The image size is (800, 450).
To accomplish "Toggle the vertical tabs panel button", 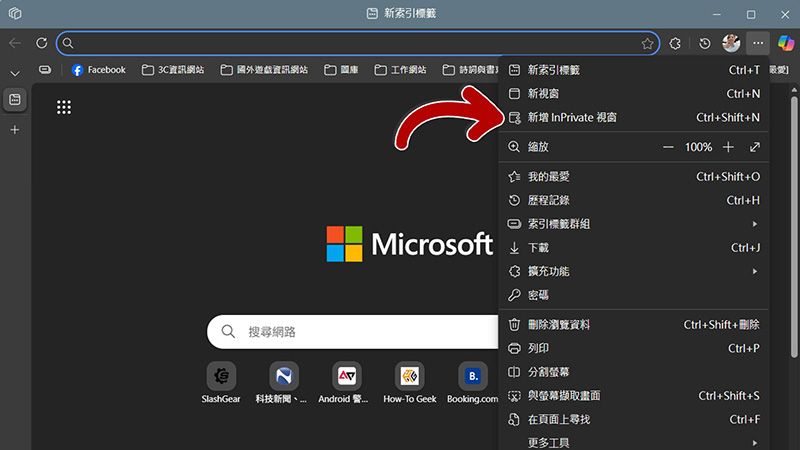I will pyautogui.click(x=15, y=100).
